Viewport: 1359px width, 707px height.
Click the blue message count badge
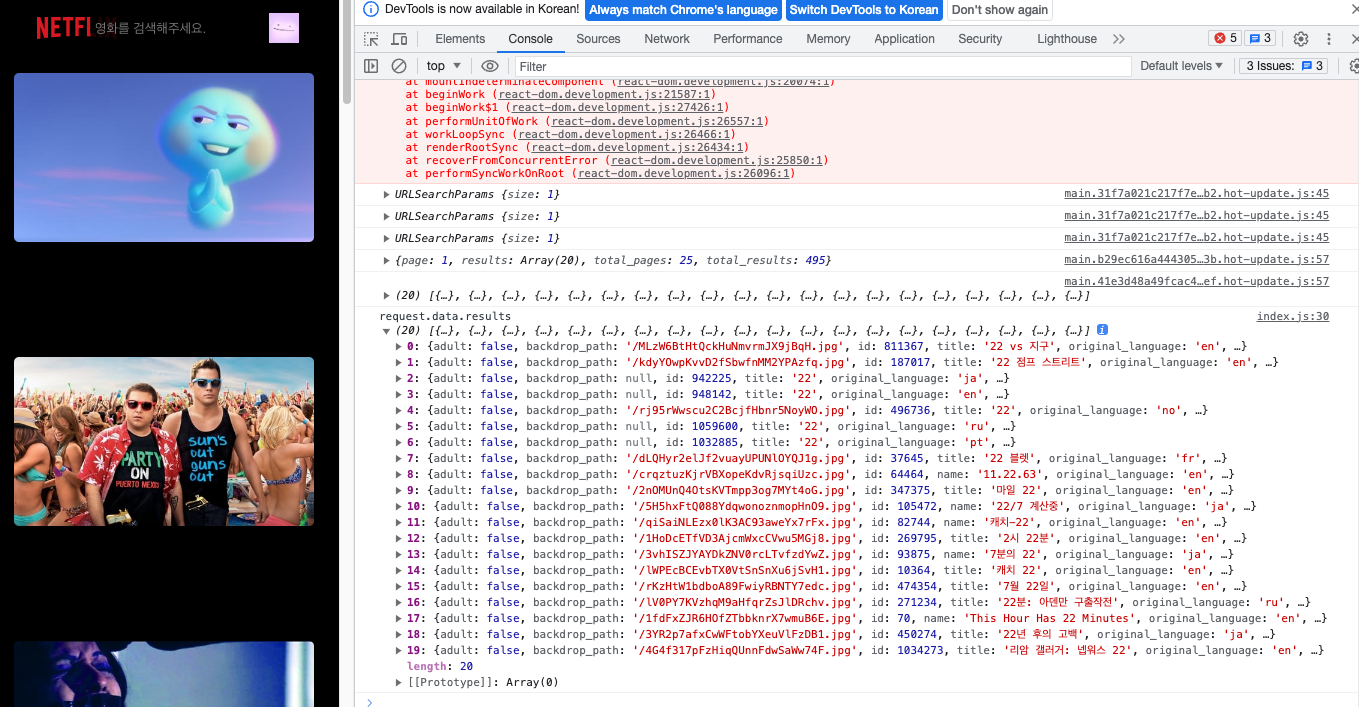[1260, 39]
